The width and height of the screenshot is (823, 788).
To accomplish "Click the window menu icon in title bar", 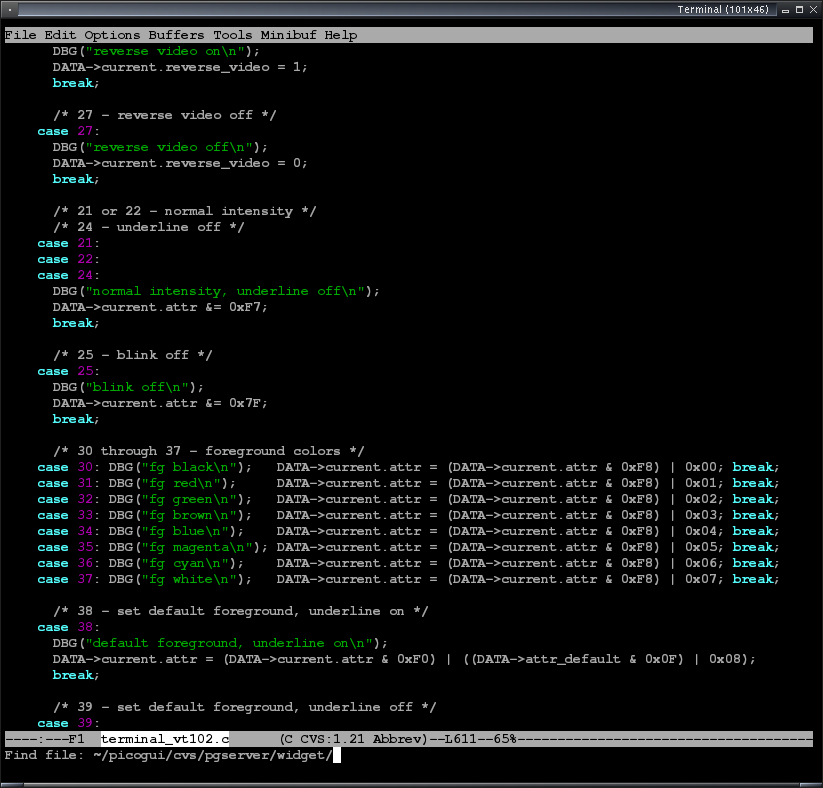I will point(9,9).
